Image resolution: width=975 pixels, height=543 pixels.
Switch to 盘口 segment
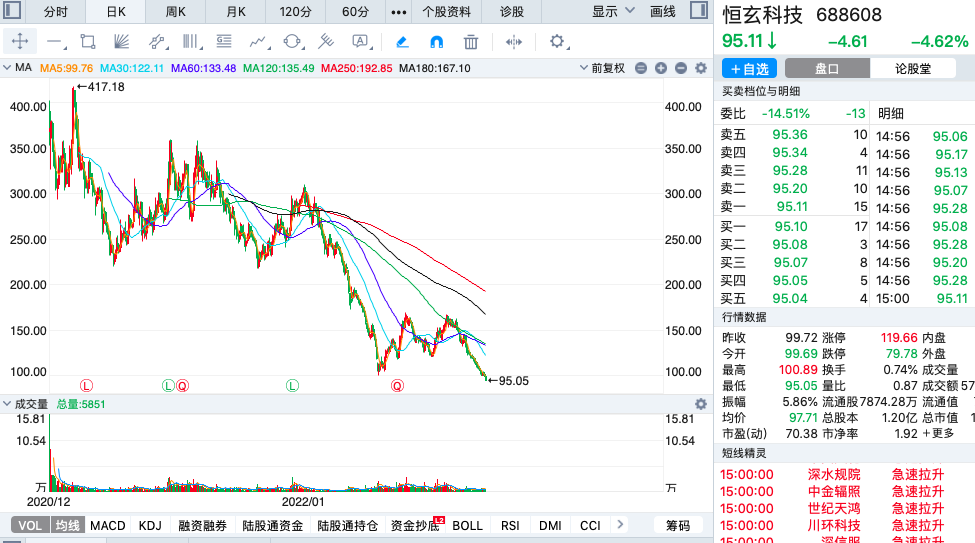(827, 68)
